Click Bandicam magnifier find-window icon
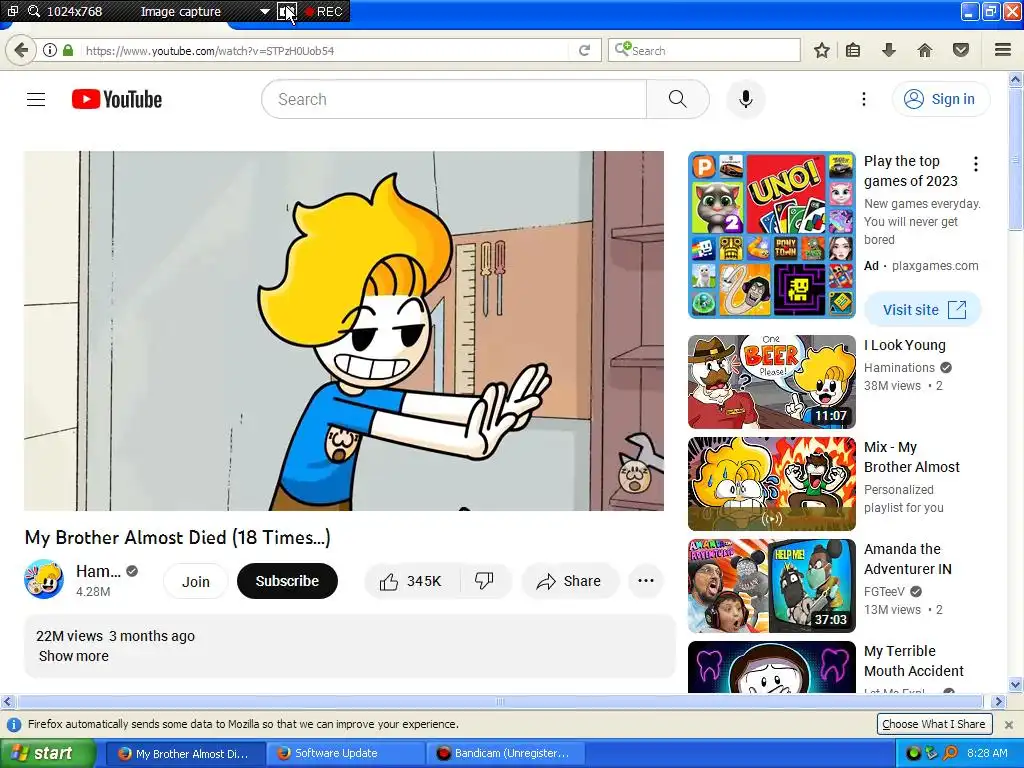This screenshot has width=1024, height=768. 34,11
